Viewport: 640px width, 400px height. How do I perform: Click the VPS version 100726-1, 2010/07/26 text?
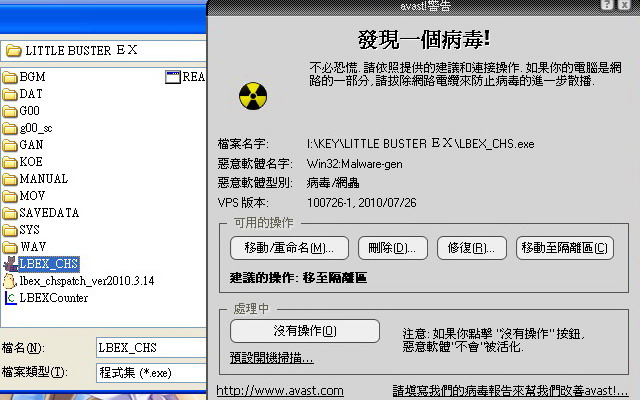[362, 203]
